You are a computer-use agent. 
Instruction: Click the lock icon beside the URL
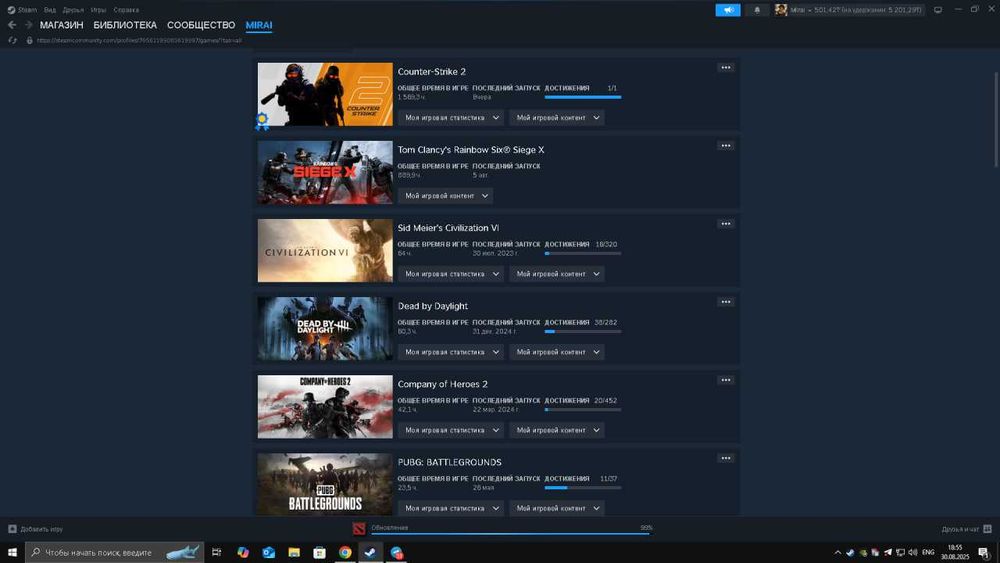[x=29, y=40]
